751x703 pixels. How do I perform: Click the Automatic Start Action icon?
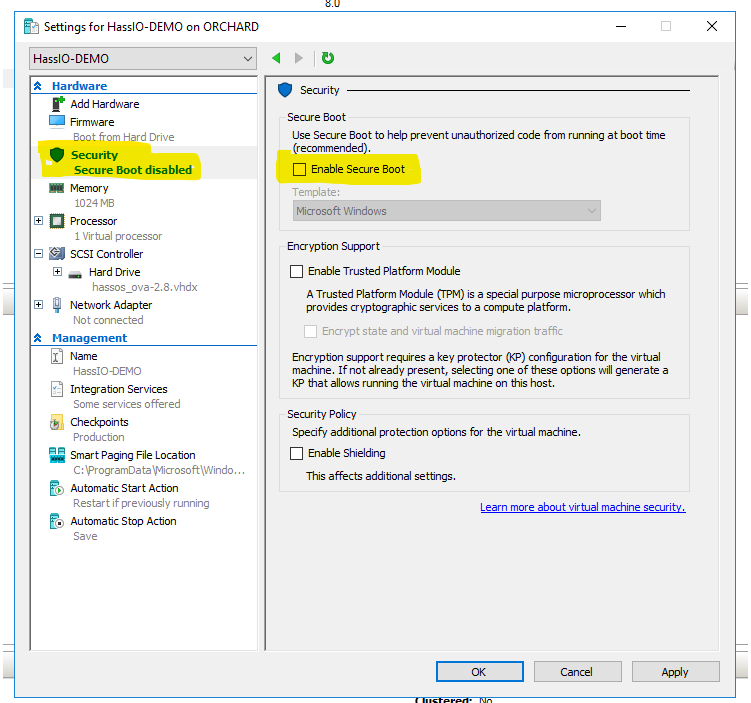tap(57, 488)
